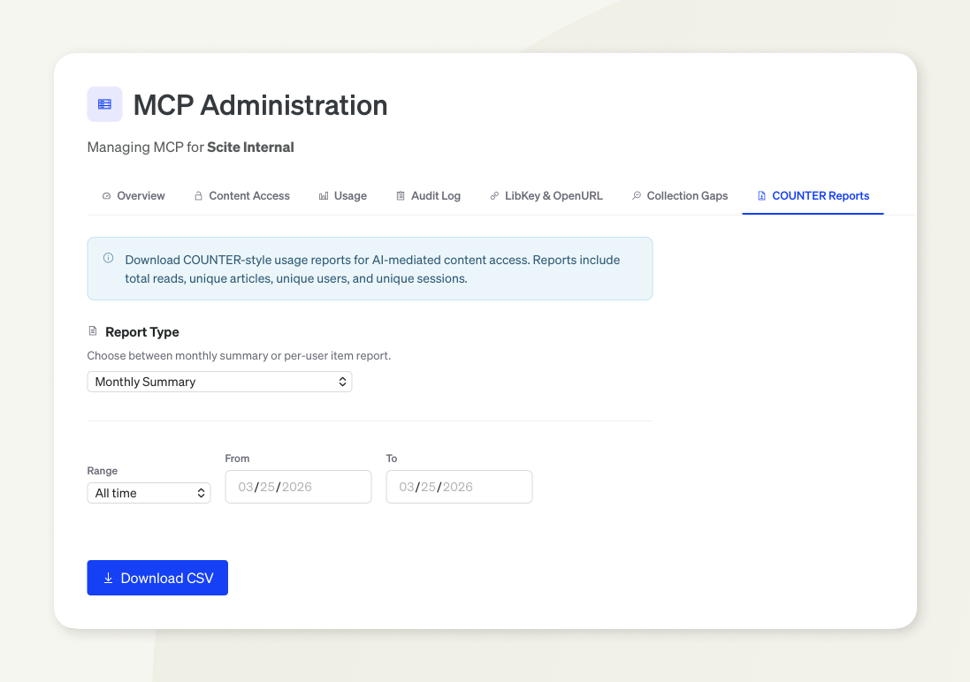Viewport: 970px width, 682px height.
Task: Click the Collection Gaps search icon
Action: [x=636, y=196]
